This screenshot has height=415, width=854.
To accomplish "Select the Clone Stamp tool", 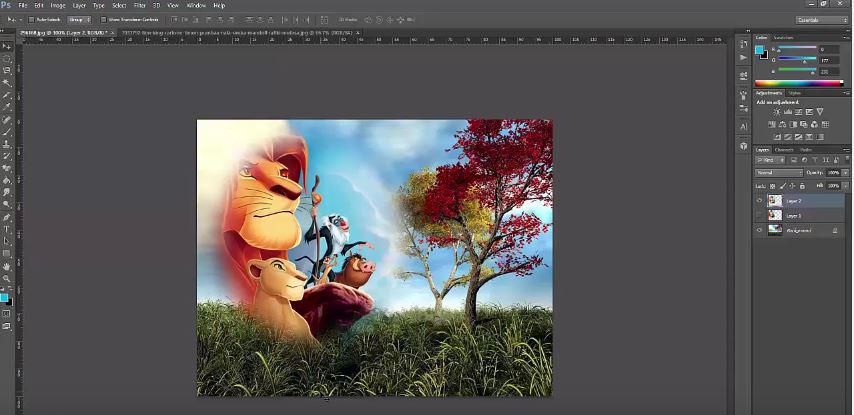I will [x=7, y=144].
